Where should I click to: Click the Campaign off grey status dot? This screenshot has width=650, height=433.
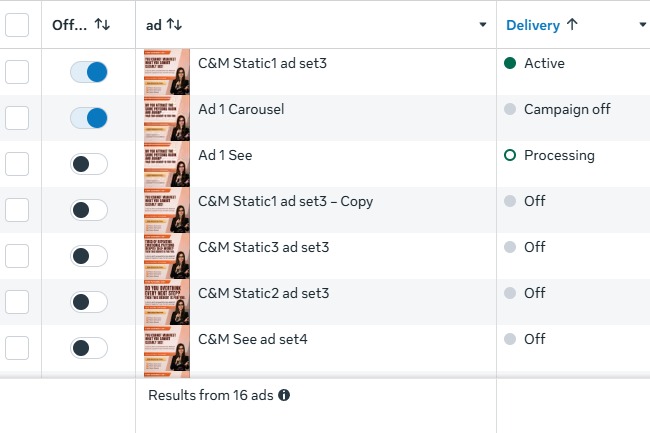510,109
